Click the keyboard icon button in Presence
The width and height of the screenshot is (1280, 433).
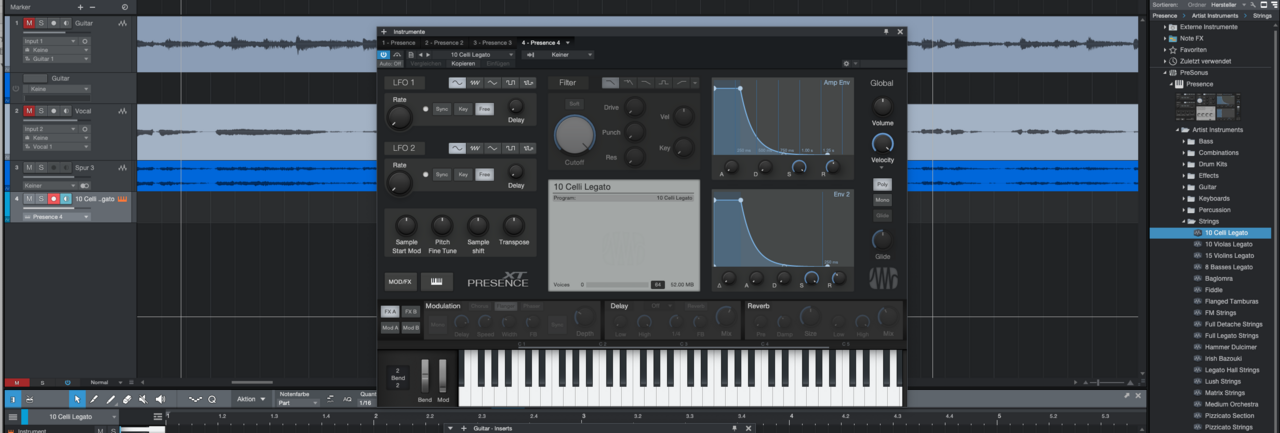(x=436, y=281)
